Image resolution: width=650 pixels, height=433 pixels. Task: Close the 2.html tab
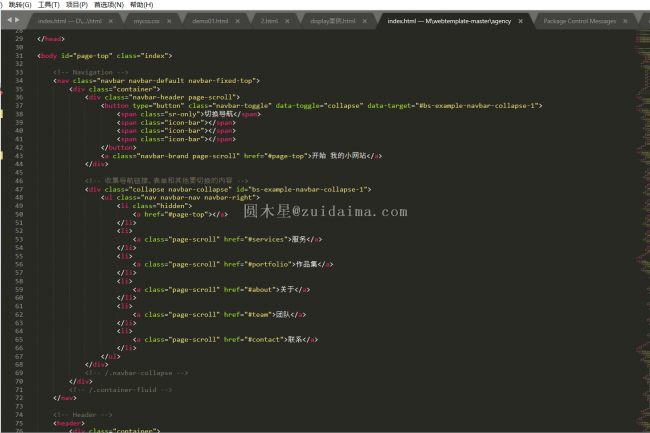click(293, 20)
